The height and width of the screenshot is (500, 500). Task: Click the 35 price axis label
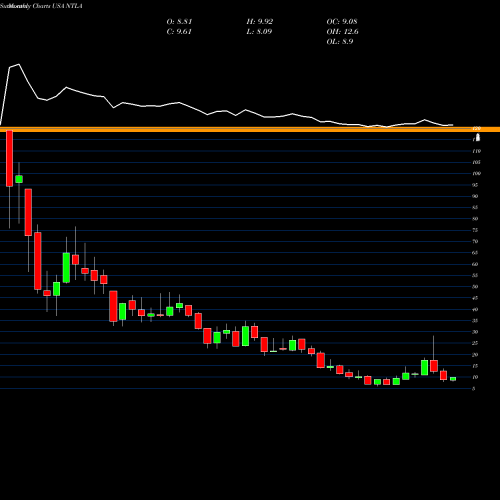point(475,321)
